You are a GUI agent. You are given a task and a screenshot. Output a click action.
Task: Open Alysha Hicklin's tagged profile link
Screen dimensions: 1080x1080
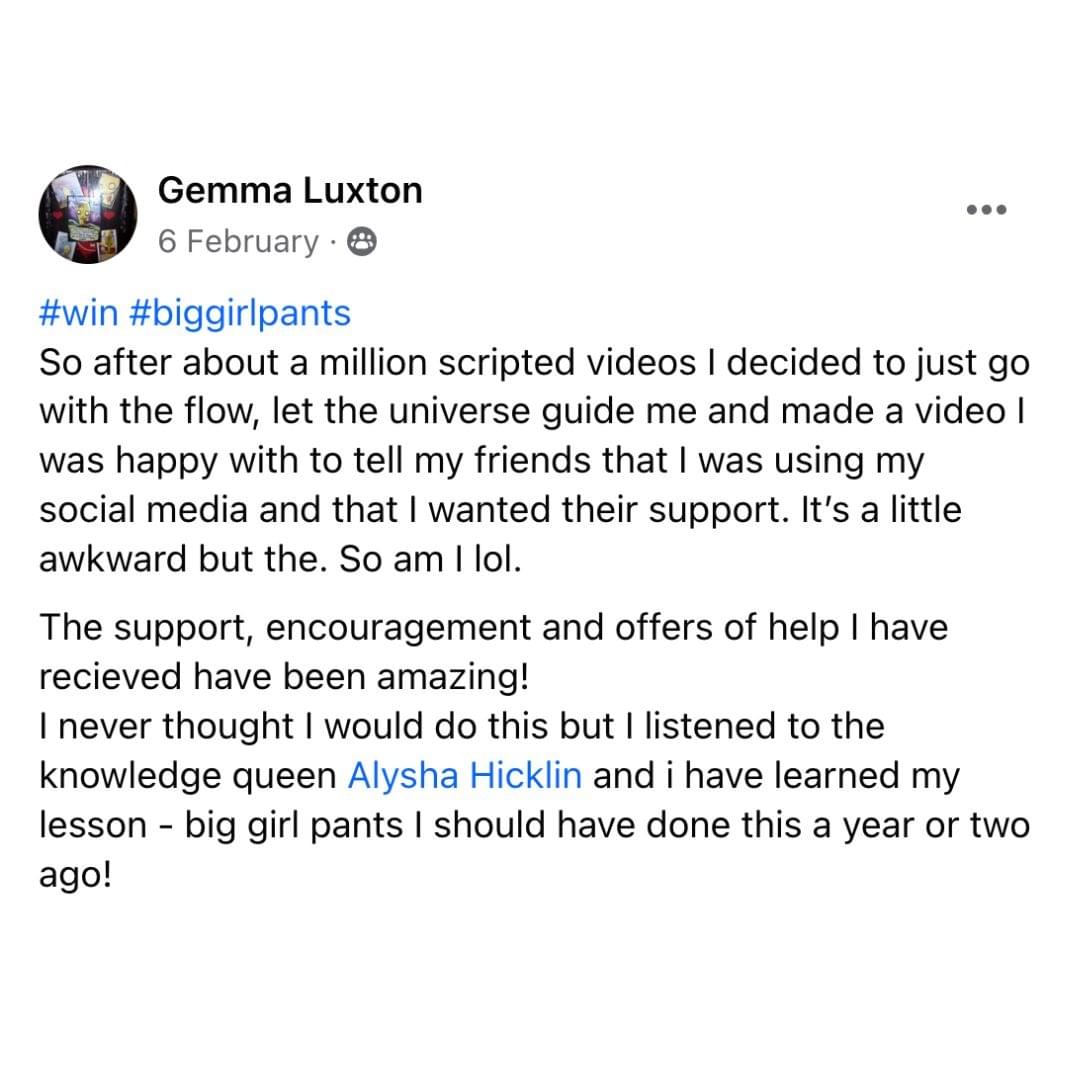[465, 776]
